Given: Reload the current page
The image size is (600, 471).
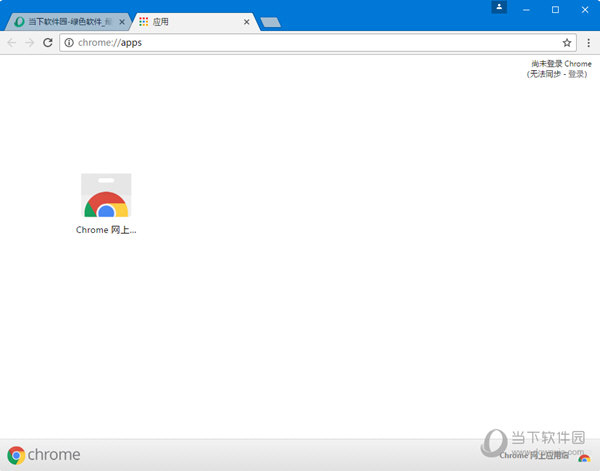Looking at the screenshot, I should pyautogui.click(x=47, y=43).
